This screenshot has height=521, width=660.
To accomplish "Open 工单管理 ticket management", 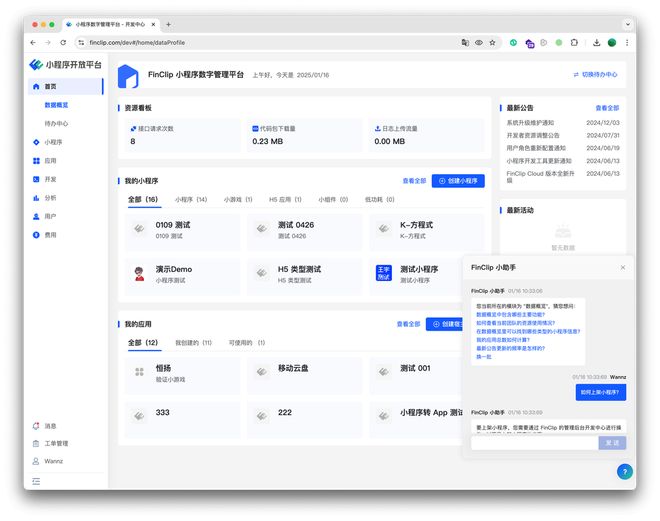I will (x=50, y=444).
